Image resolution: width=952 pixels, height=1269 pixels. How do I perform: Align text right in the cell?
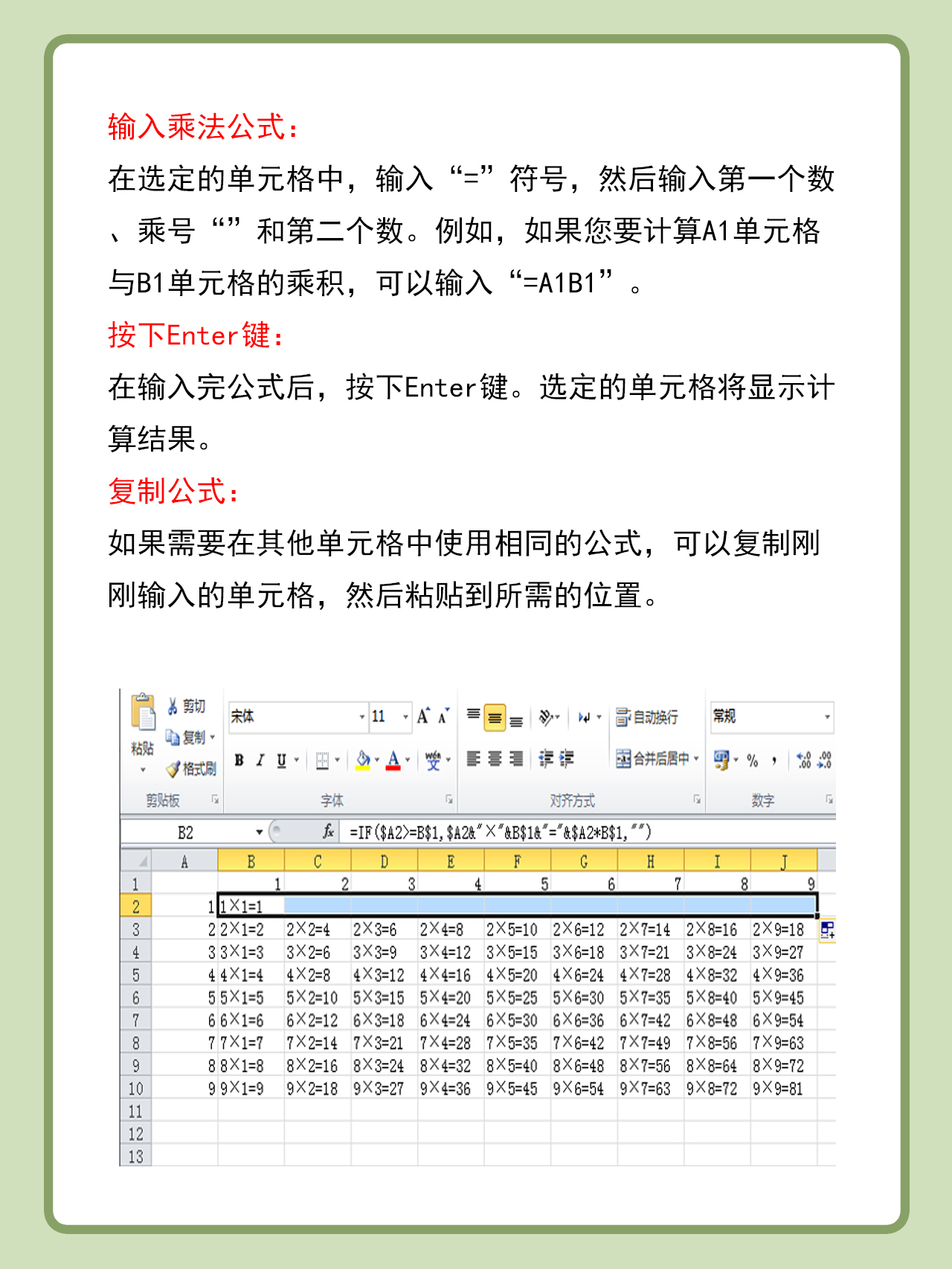tap(515, 759)
